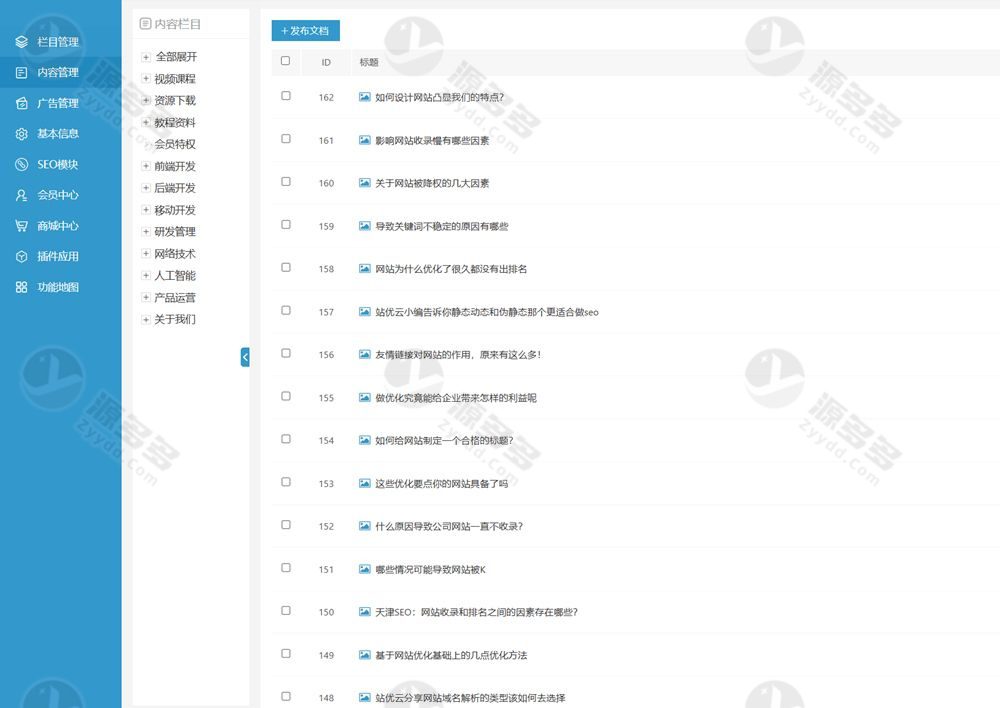Click the 会员中心 user icon
Screen dimensions: 1000x708
coord(21,196)
